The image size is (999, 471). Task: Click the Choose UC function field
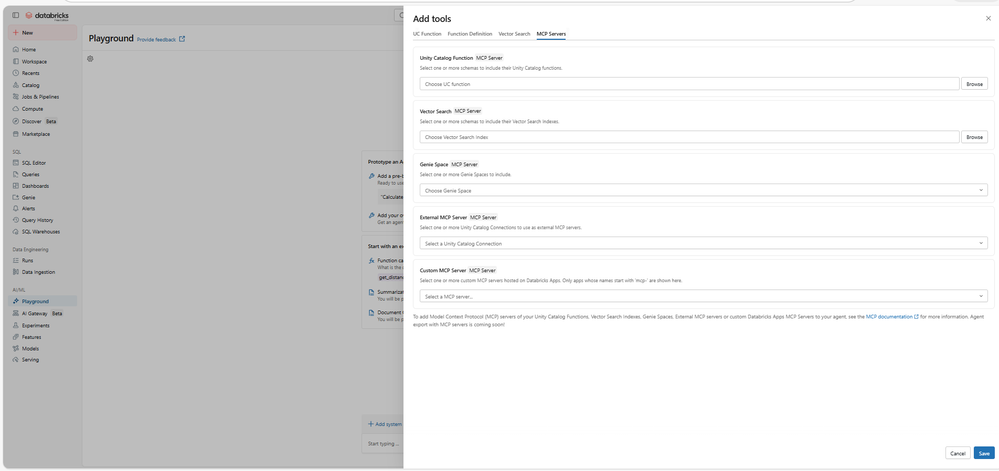coord(689,83)
